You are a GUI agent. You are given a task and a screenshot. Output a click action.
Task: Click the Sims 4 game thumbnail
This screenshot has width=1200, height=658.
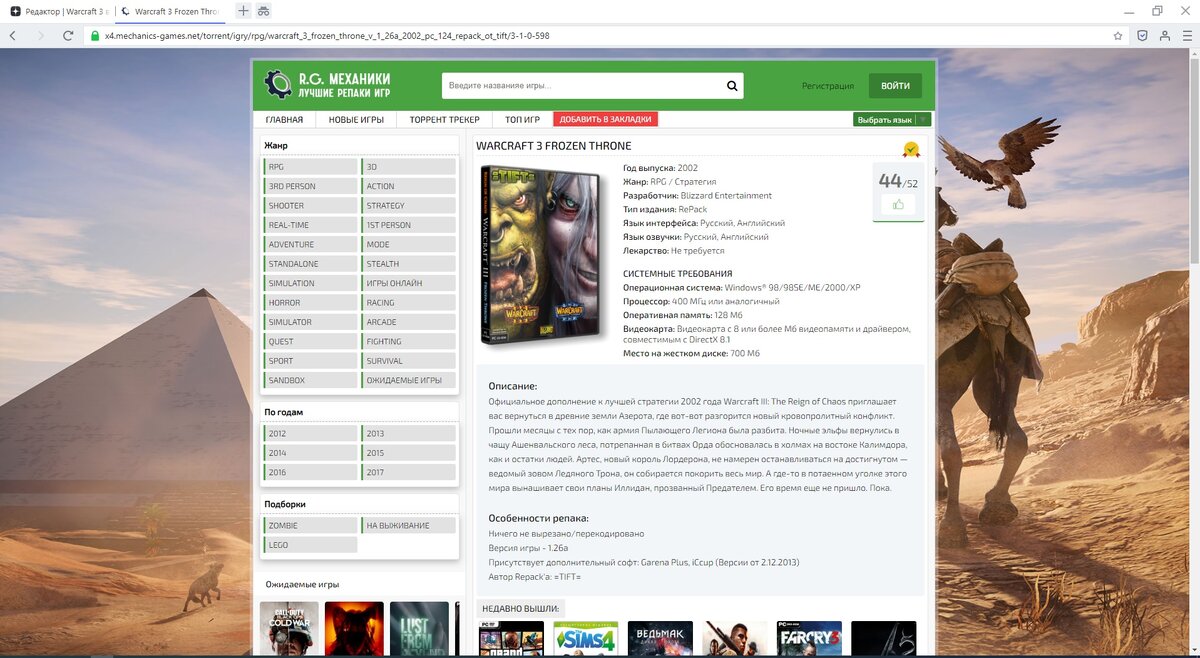(x=585, y=638)
